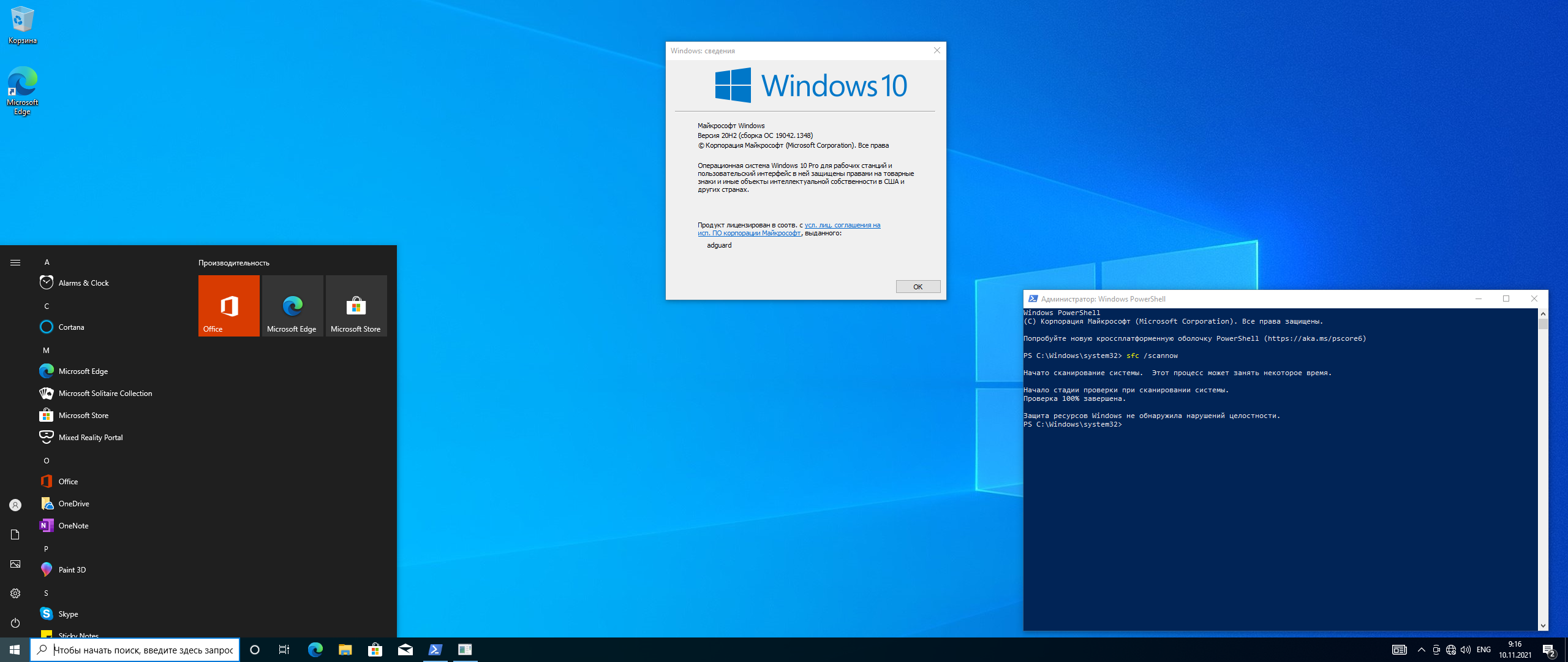Image resolution: width=1568 pixels, height=662 pixels.
Task: Open Pictures from the Start sidebar
Action: [15, 564]
